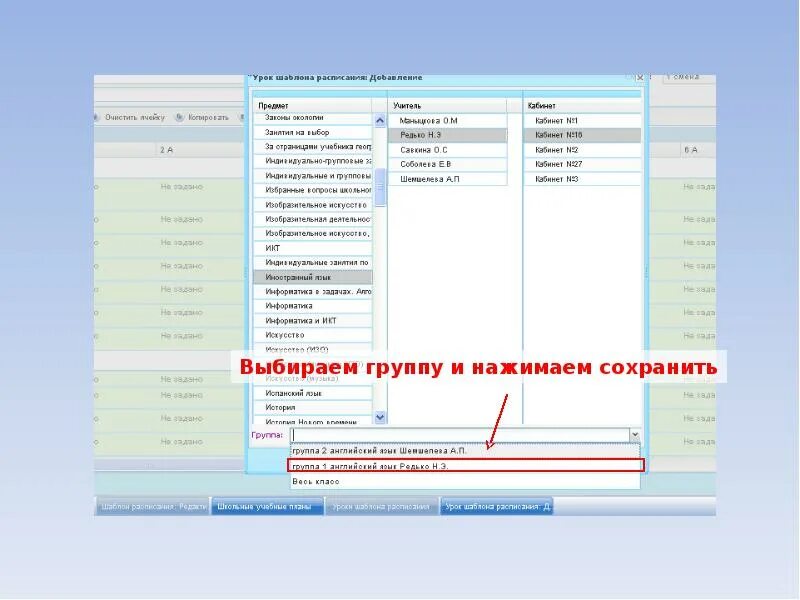This screenshot has height=600, width=800.
Task: Select subject За страницами учебника
Action: (x=313, y=147)
